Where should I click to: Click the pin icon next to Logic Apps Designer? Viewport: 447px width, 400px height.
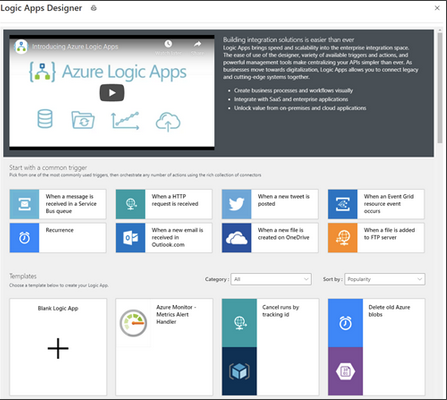pyautogui.click(x=94, y=8)
